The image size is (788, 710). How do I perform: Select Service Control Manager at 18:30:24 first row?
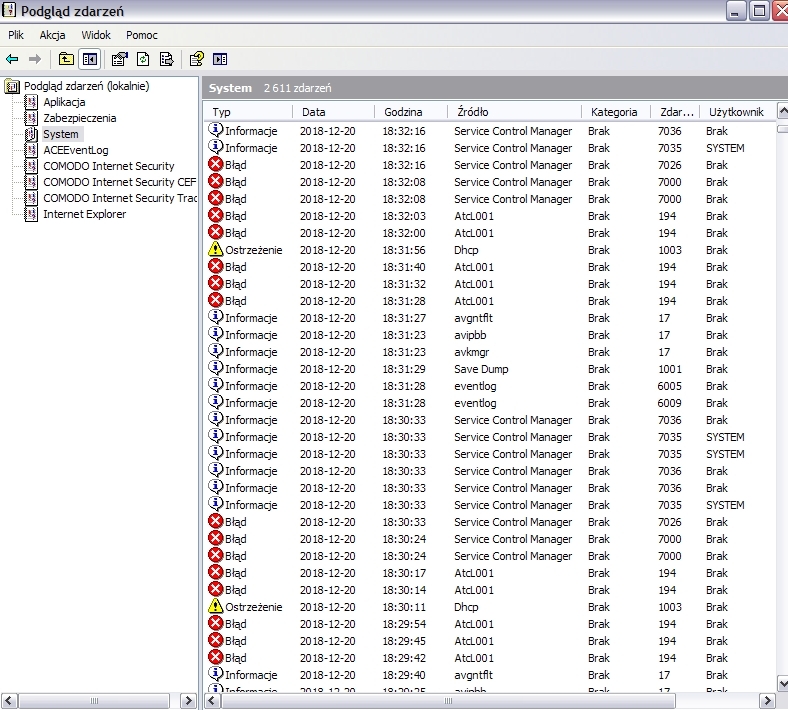tap(513, 539)
